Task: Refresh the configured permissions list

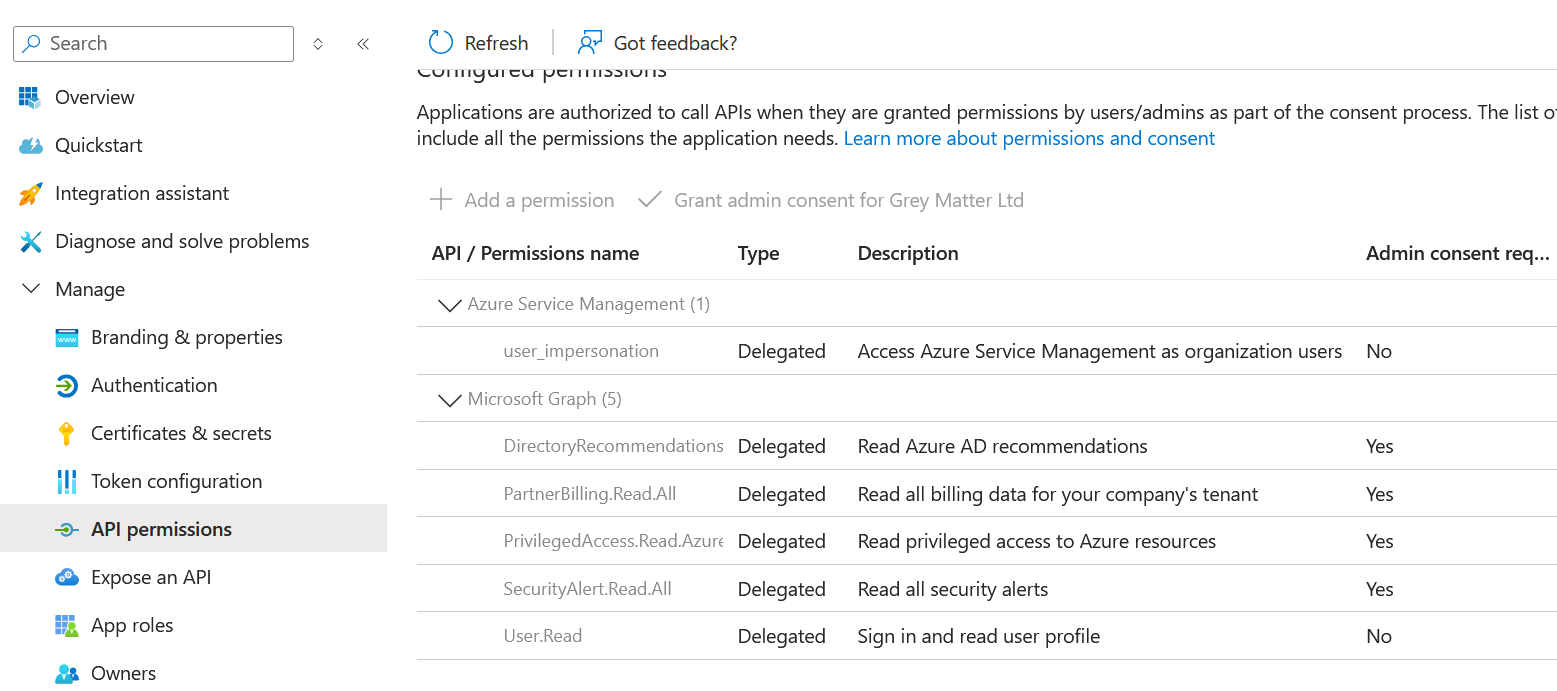Action: point(477,43)
